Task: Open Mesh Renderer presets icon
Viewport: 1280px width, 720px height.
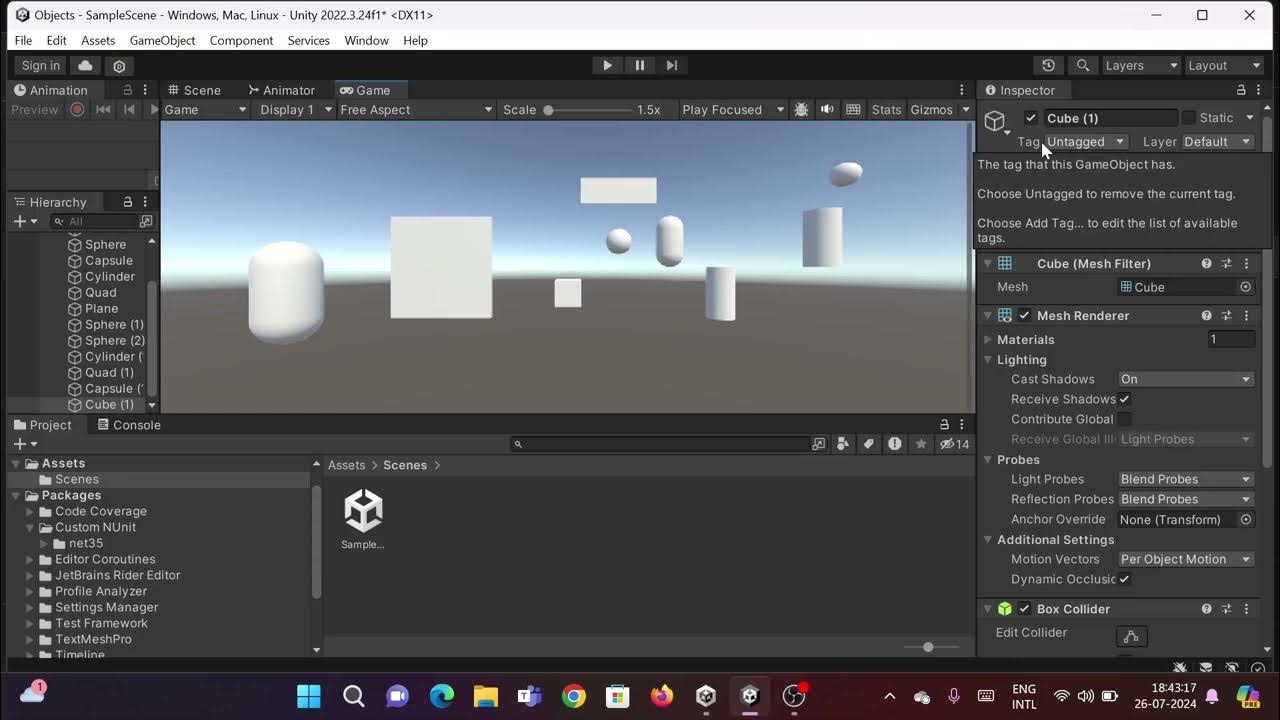Action: (x=1227, y=315)
